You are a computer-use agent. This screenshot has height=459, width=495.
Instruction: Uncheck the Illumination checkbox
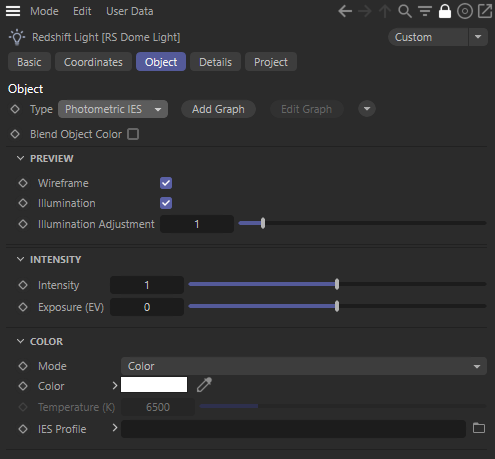(x=166, y=203)
